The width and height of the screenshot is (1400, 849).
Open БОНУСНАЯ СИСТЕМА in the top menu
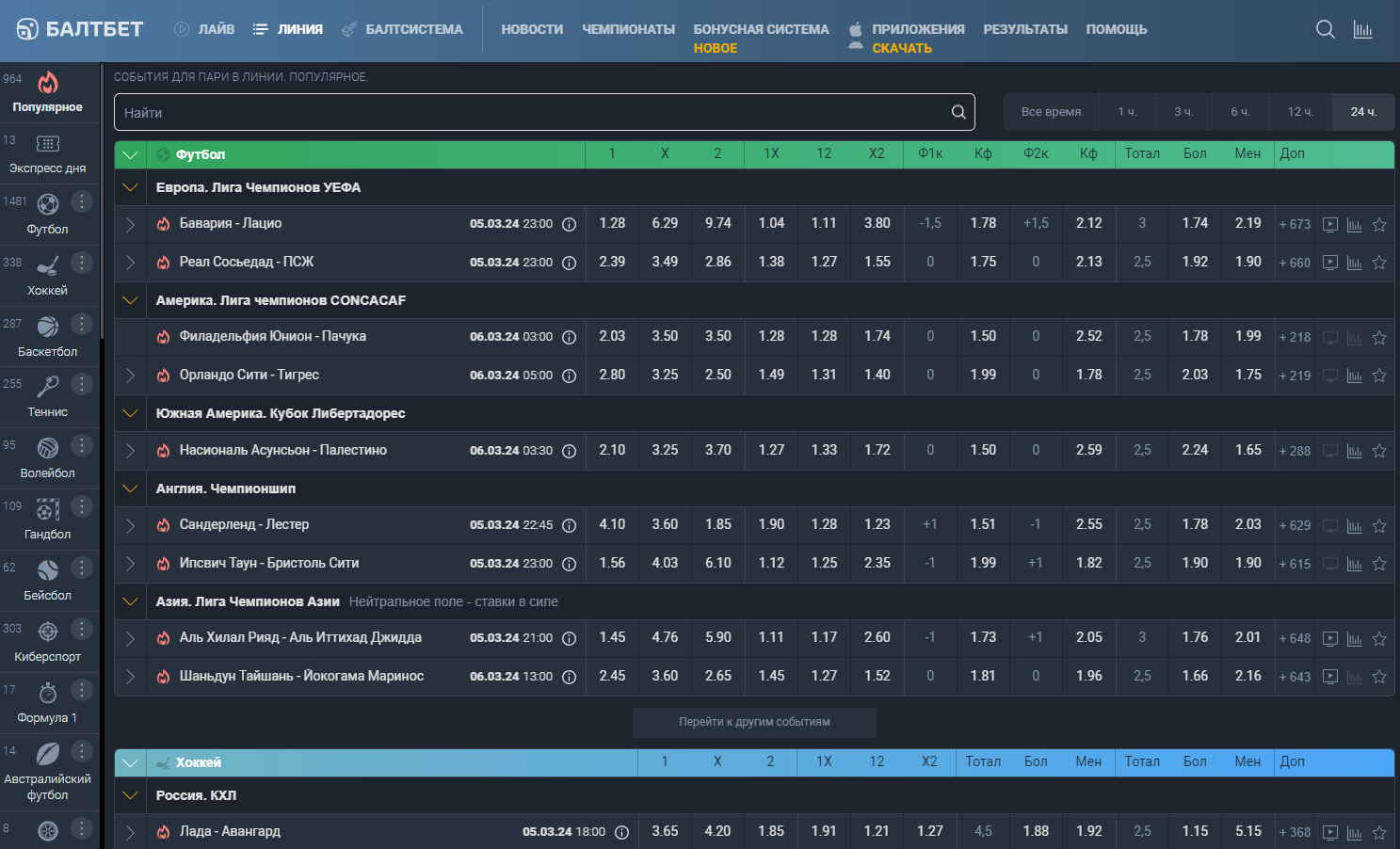[x=761, y=38]
